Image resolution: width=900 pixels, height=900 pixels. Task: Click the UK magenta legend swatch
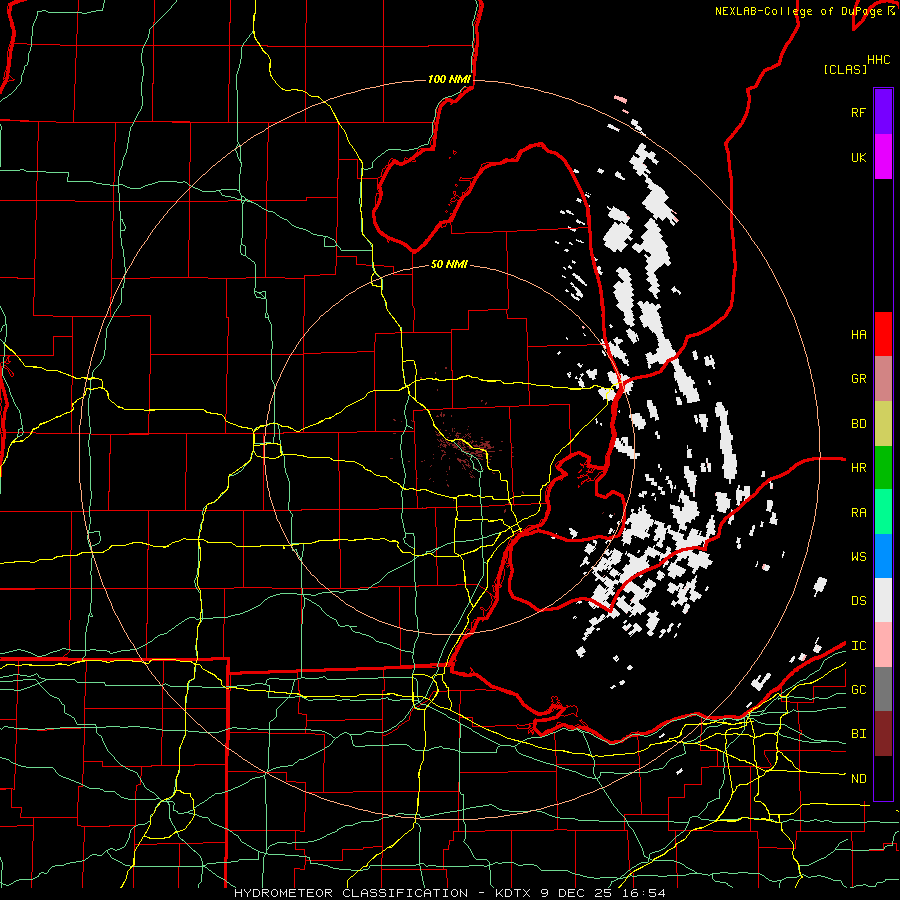click(x=883, y=157)
